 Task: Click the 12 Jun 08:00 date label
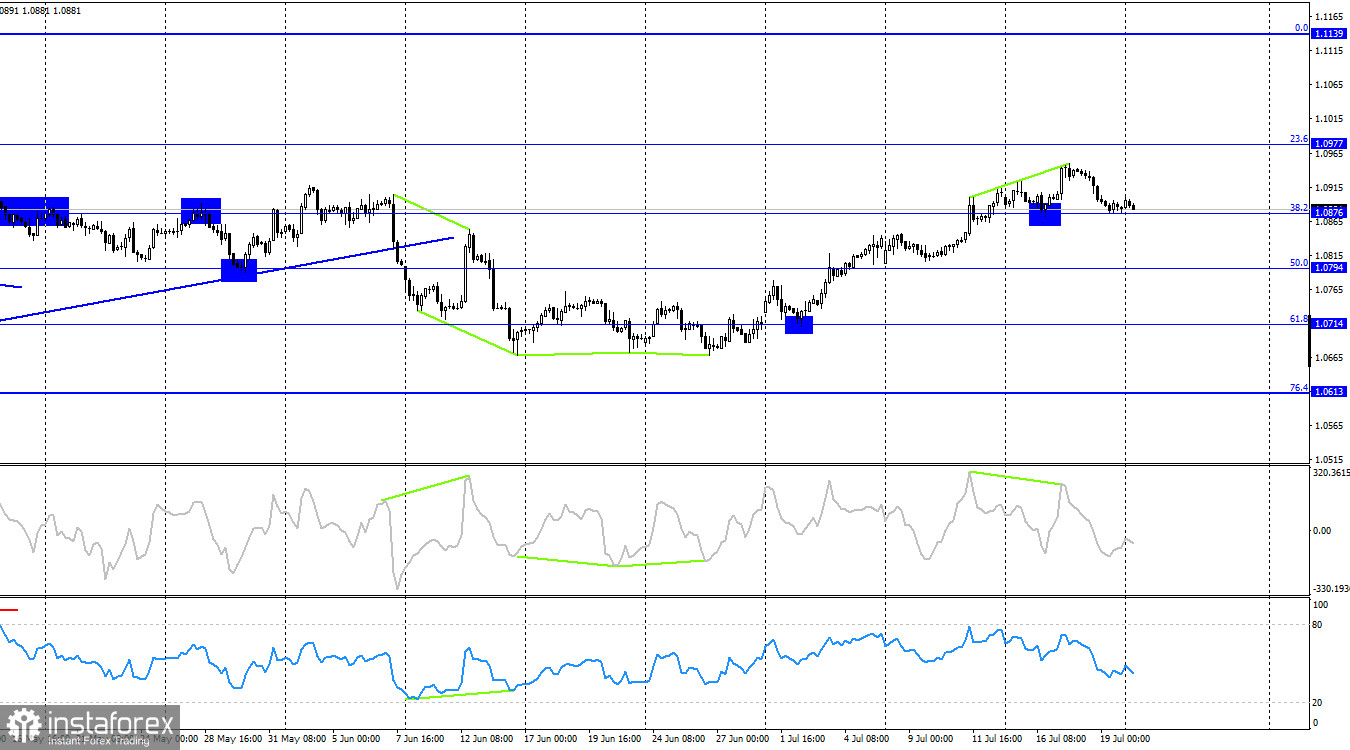pos(486,739)
